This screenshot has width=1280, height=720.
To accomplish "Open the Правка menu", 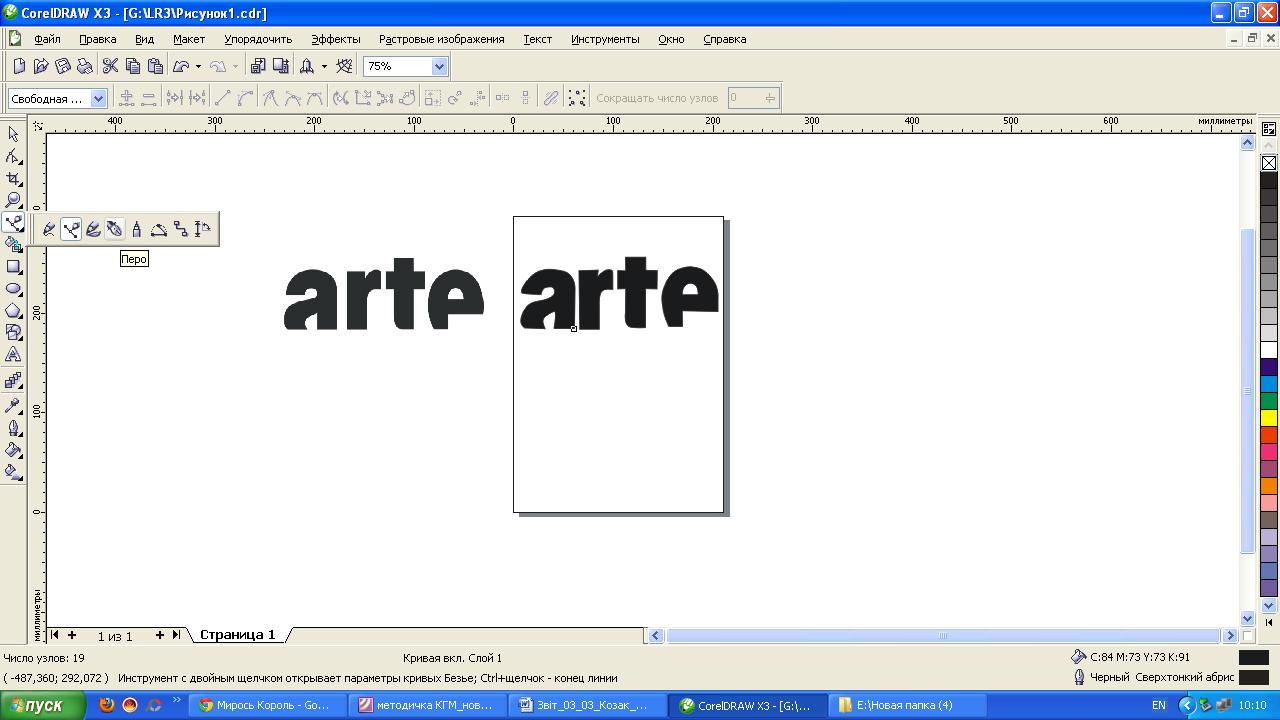I will tap(98, 39).
